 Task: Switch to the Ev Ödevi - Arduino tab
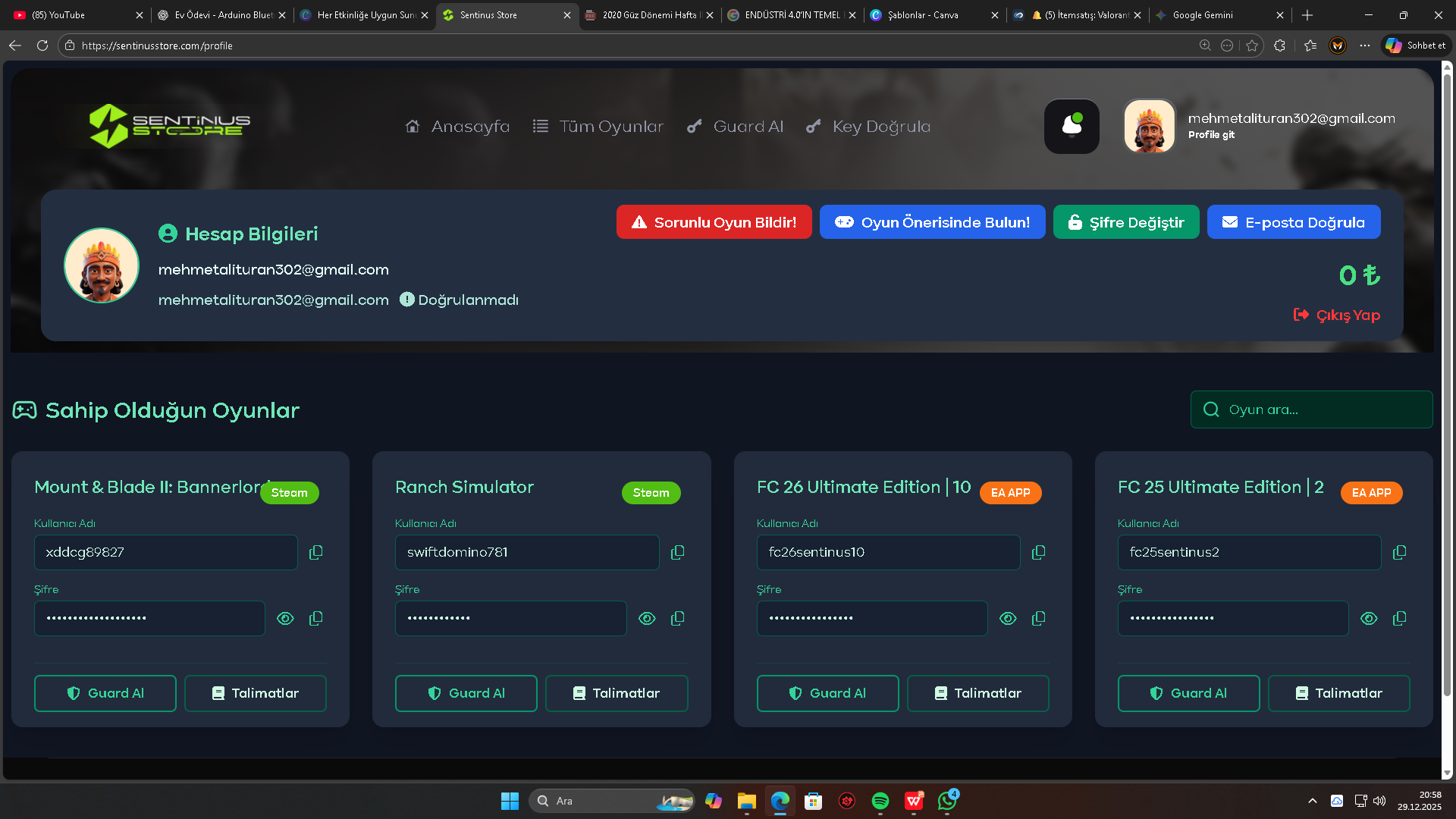(221, 15)
